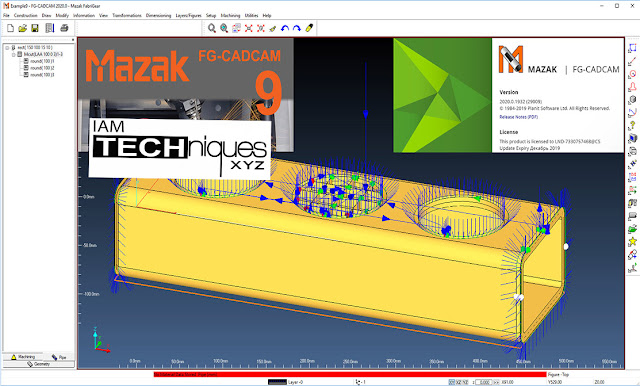Screen dimensions: 640x386
Task: Click the New file icon
Action: pos(10,28)
